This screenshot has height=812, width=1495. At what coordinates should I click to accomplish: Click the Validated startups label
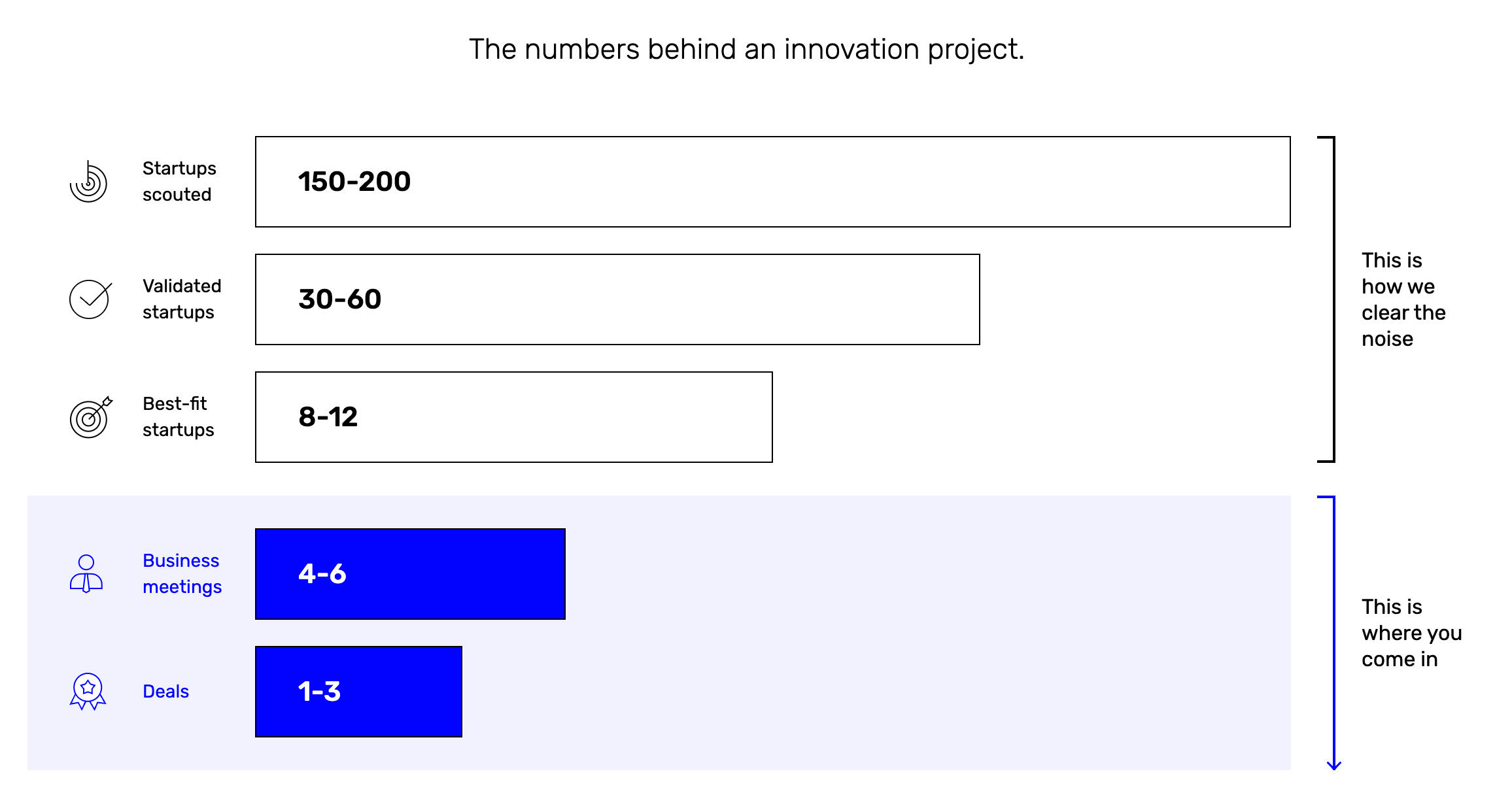(x=181, y=299)
